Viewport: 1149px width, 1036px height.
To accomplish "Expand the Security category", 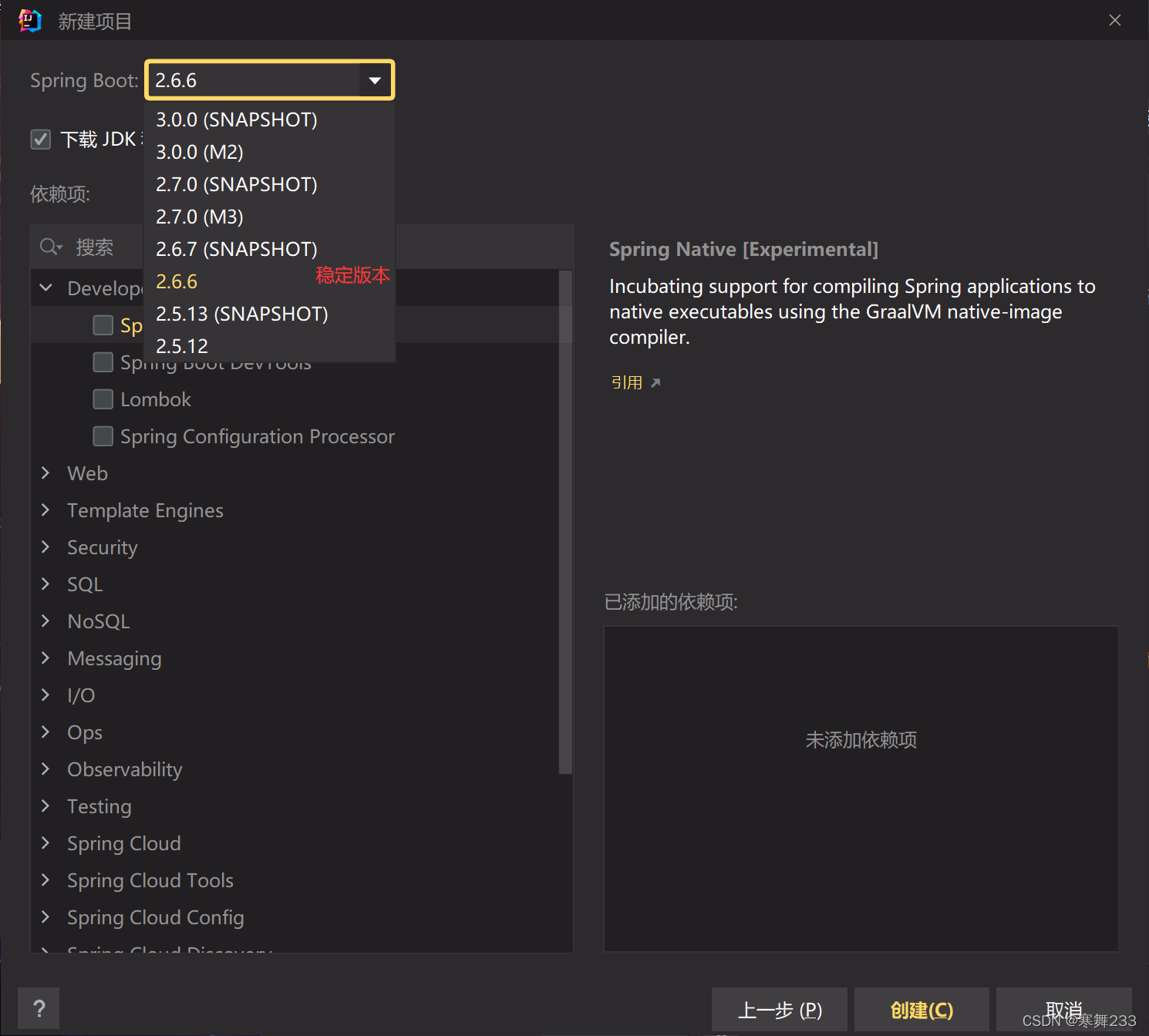I will pyautogui.click(x=45, y=547).
